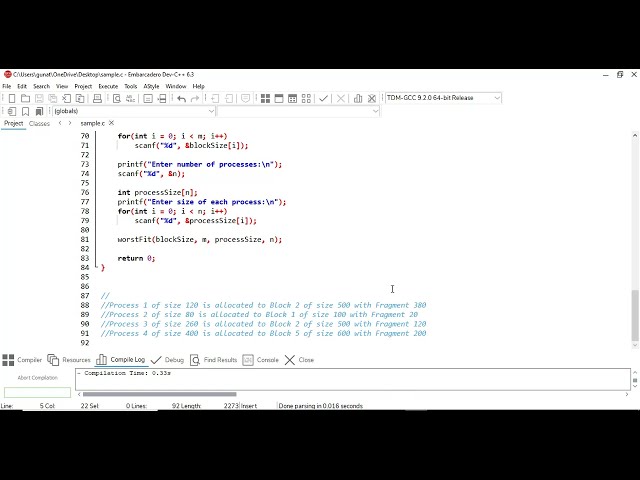Click the Syntax Check checkmark icon
Image resolution: width=640 pixels, height=480 pixels.
pyautogui.click(x=324, y=98)
